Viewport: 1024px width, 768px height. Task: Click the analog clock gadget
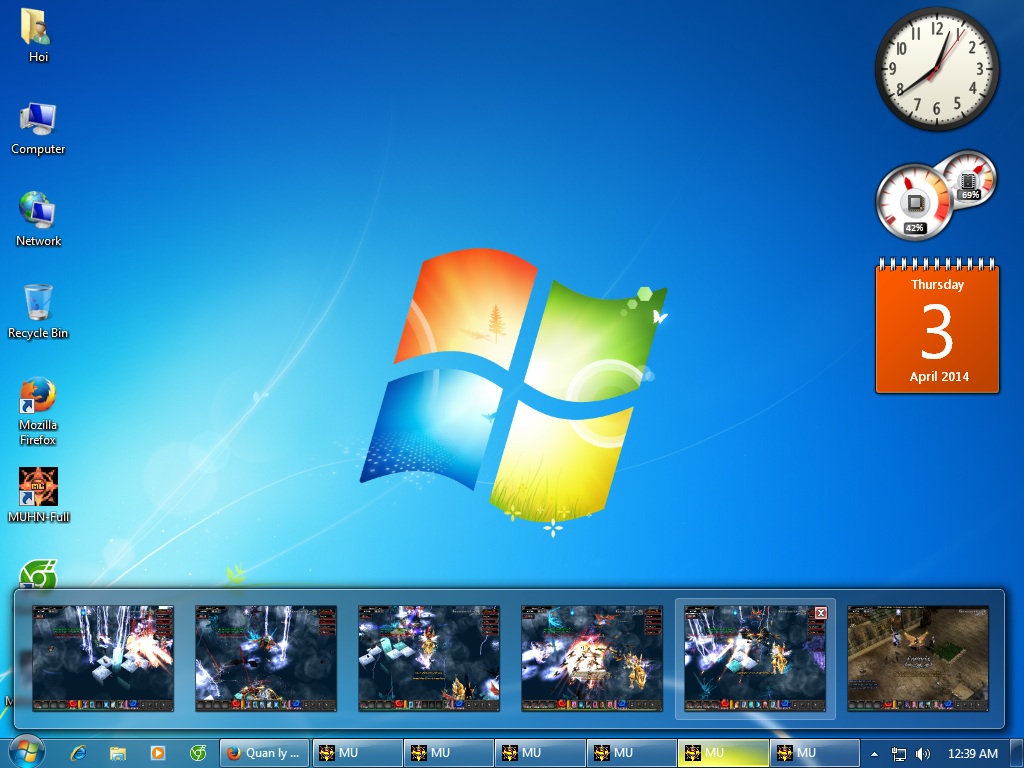click(x=936, y=69)
